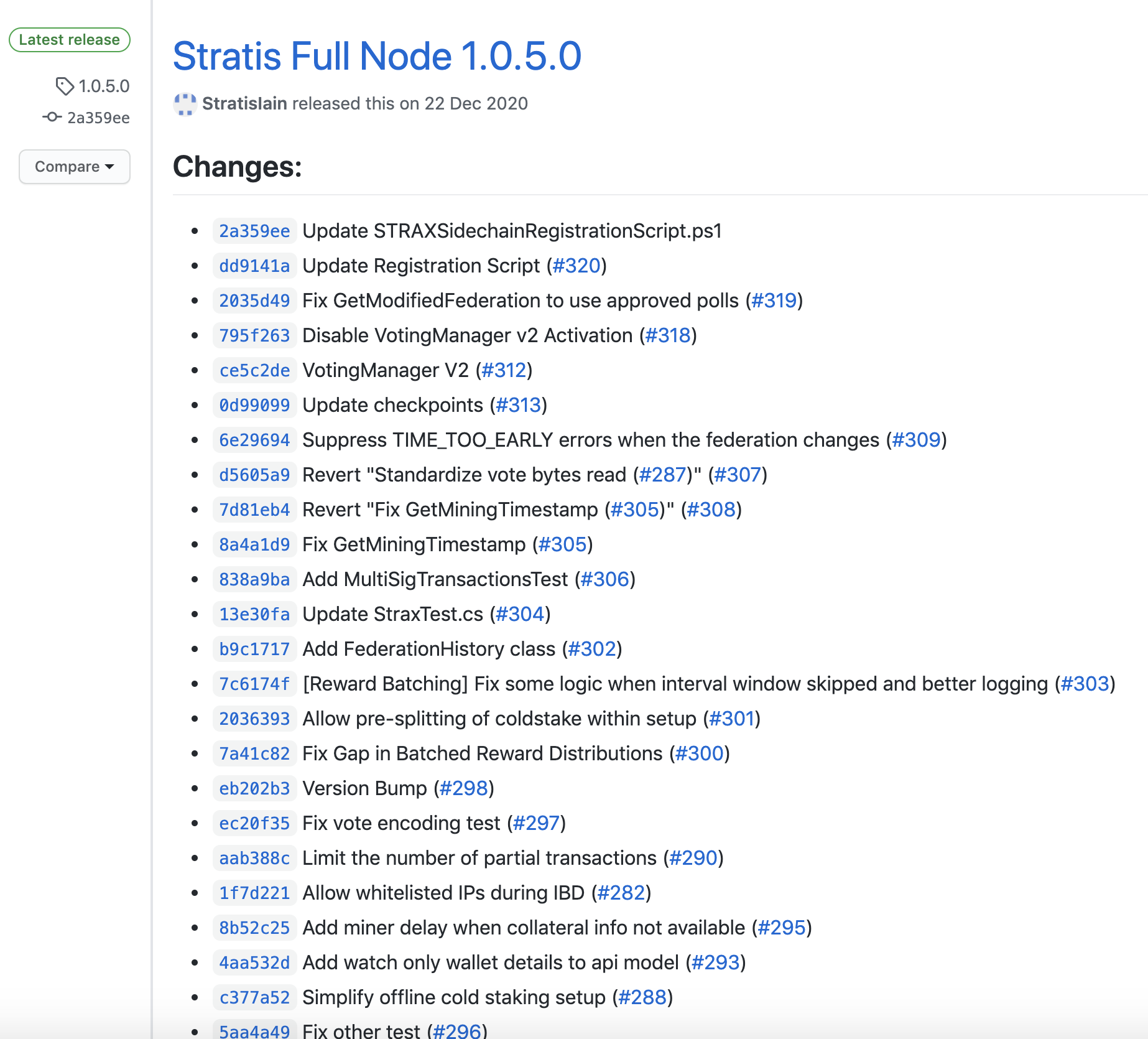Open commit dd9141a
This screenshot has height=1039, width=1148.
click(254, 266)
